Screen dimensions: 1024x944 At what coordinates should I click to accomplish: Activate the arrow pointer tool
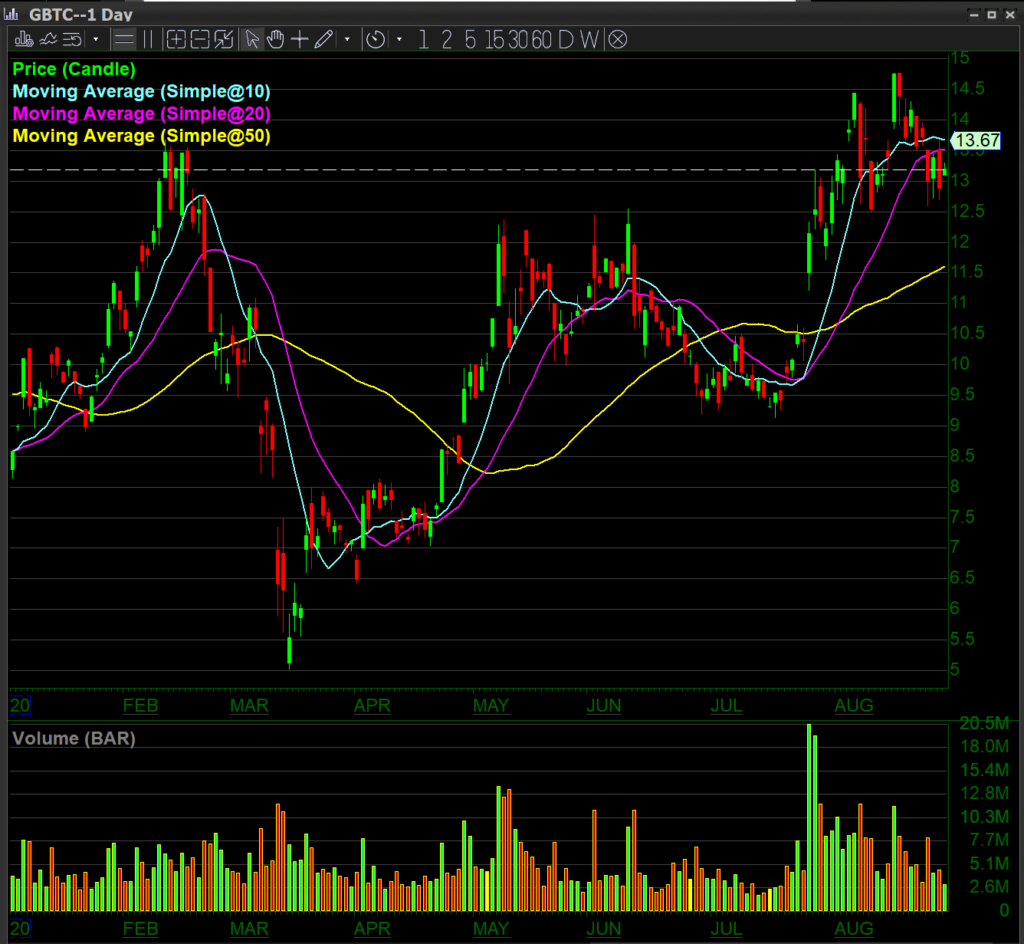pyautogui.click(x=252, y=40)
